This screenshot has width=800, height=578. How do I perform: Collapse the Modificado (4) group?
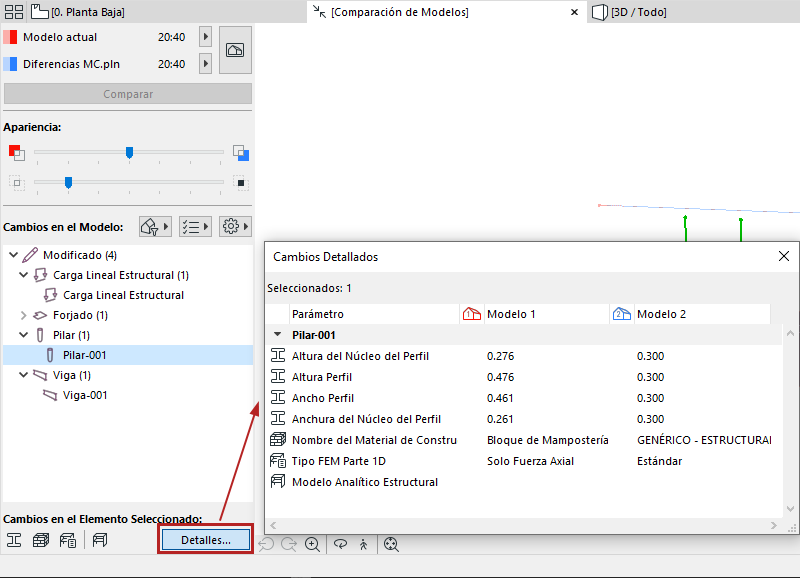click(x=14, y=255)
